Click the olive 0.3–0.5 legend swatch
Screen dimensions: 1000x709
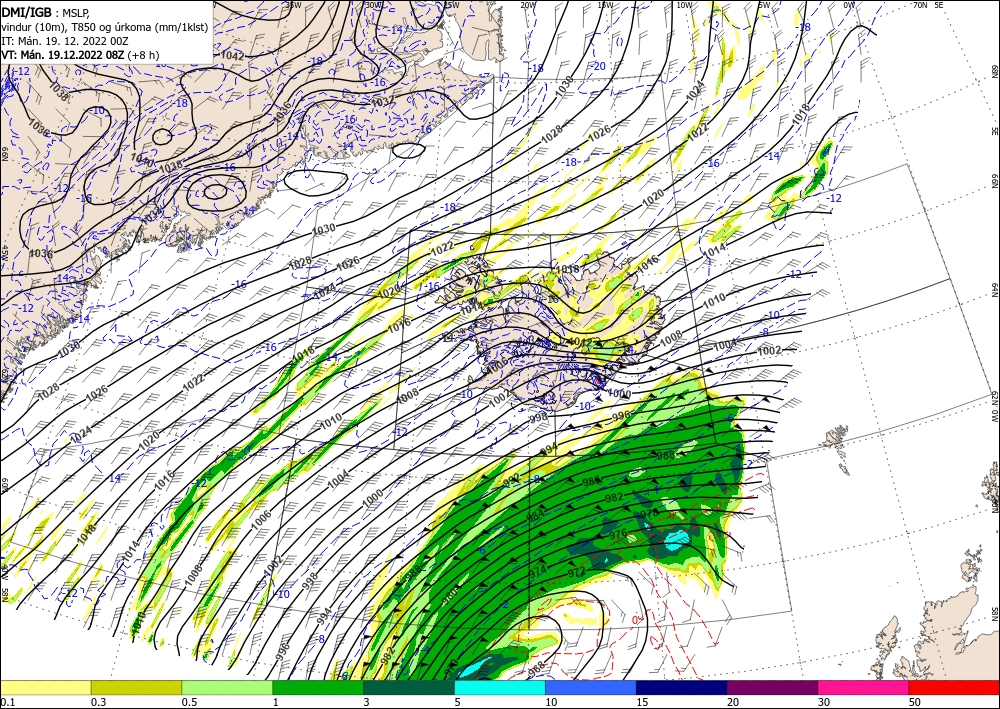136,687
